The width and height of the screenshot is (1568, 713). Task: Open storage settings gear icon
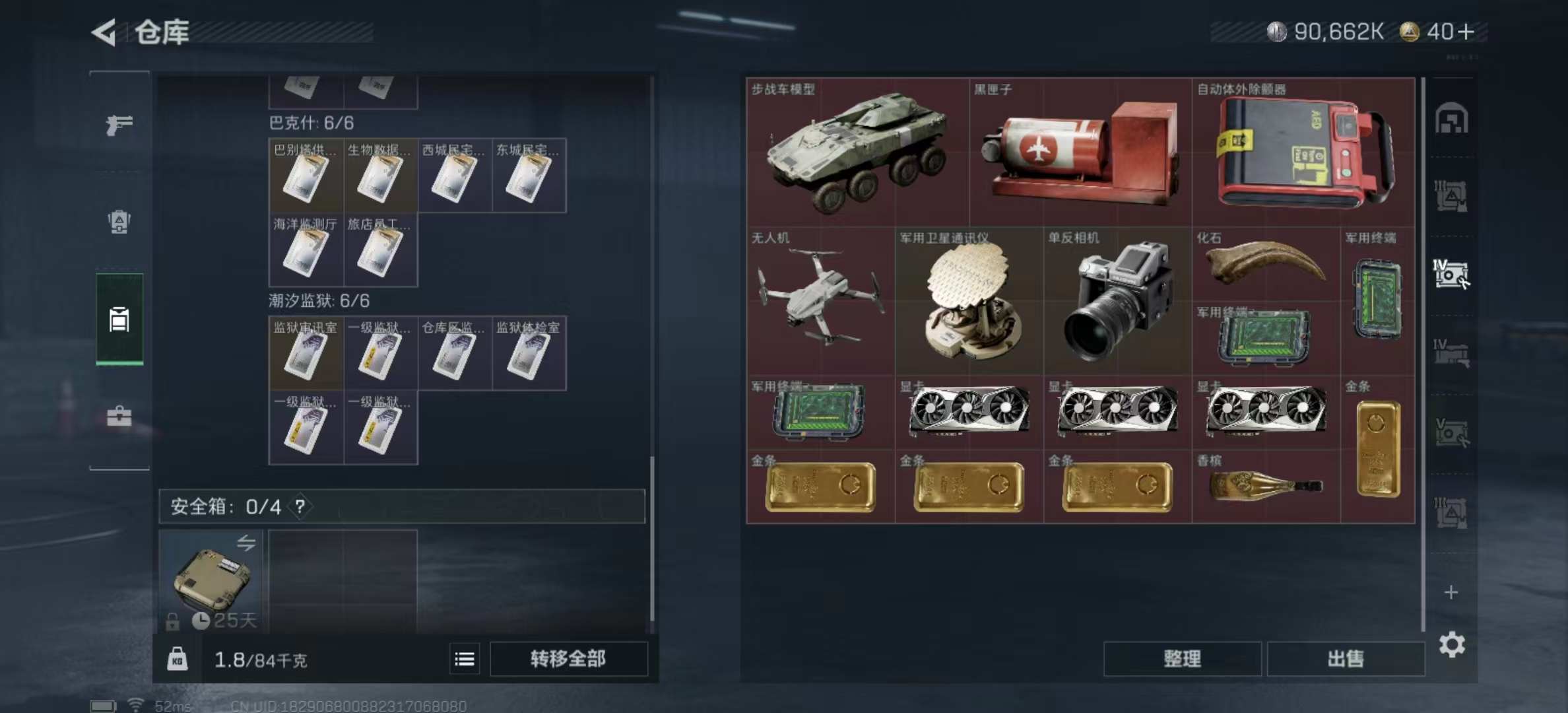tap(1451, 644)
